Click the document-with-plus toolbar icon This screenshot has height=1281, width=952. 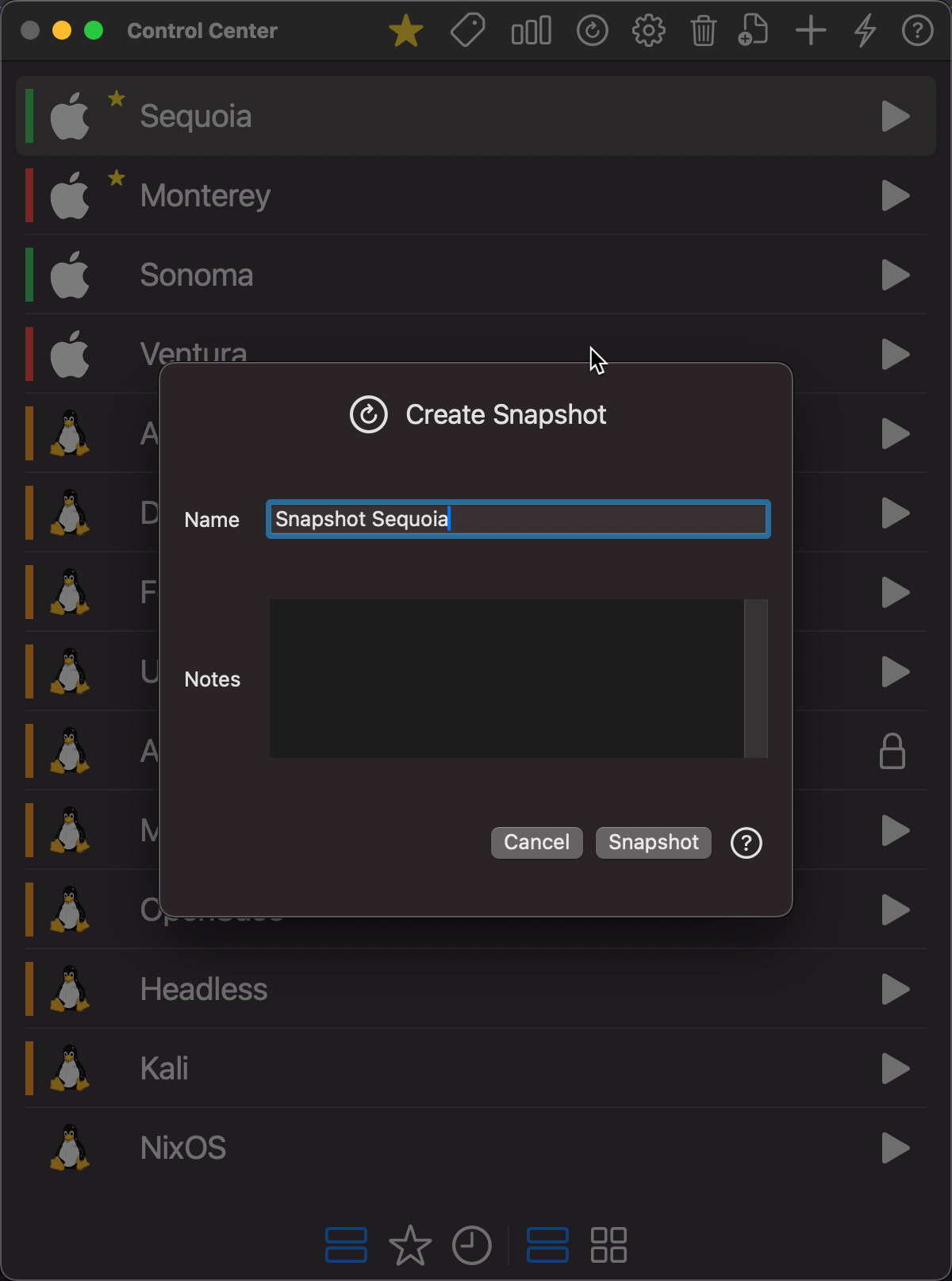pos(753,31)
